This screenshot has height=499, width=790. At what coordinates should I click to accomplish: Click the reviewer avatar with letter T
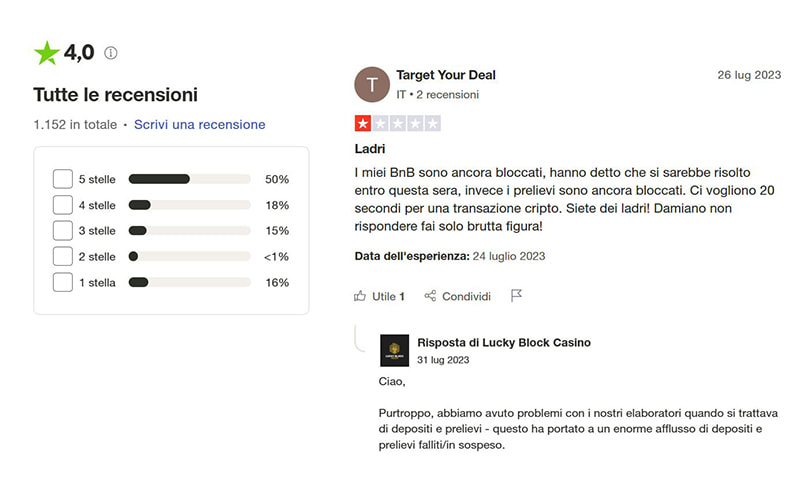[x=372, y=84]
